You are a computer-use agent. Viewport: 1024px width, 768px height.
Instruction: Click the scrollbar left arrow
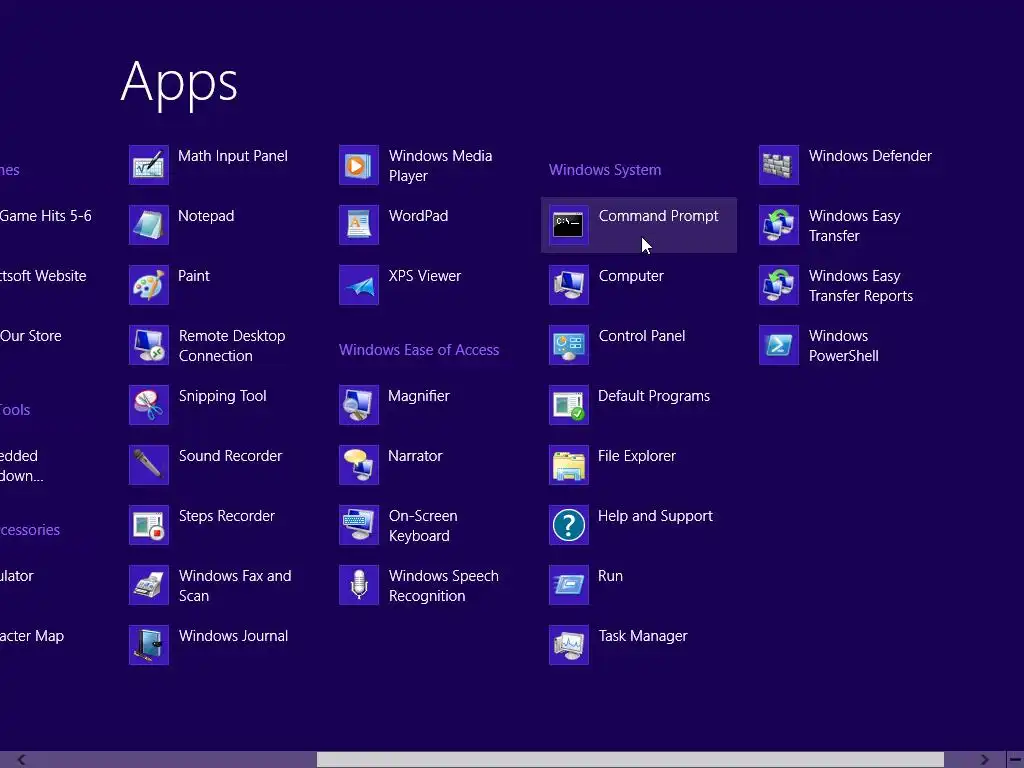[22, 760]
